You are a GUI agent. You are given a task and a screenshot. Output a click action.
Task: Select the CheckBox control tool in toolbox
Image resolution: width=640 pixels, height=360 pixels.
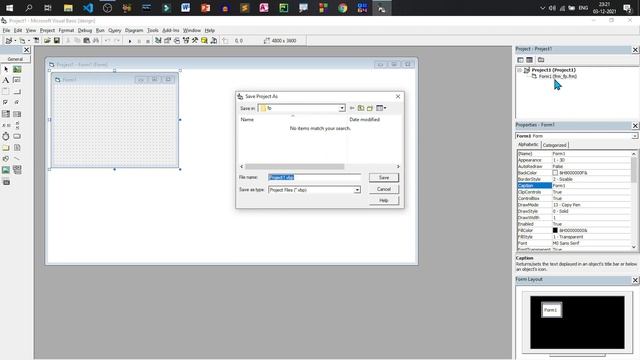6,102
